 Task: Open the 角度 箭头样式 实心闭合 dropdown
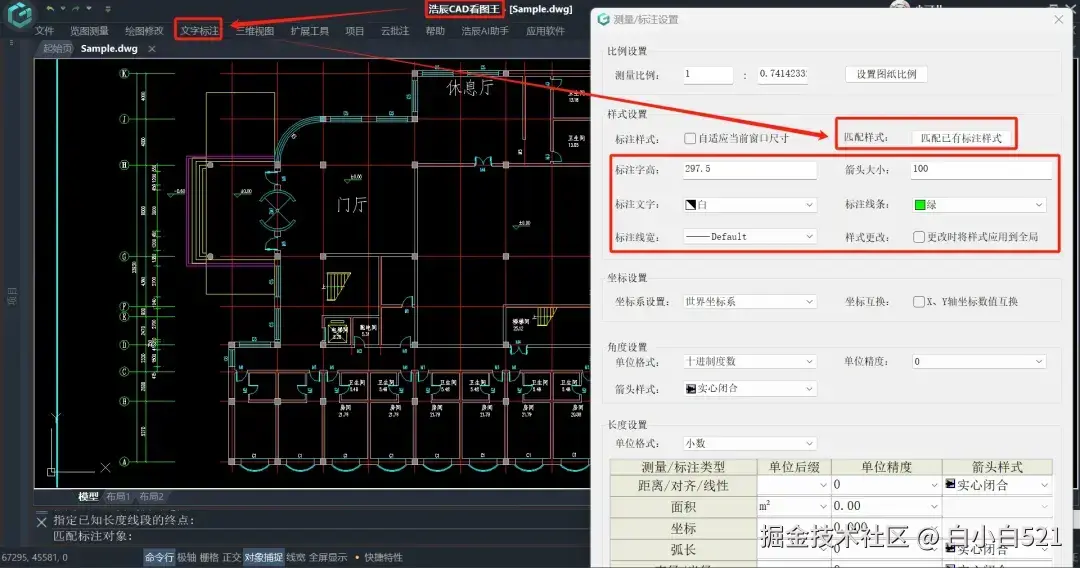click(750, 388)
